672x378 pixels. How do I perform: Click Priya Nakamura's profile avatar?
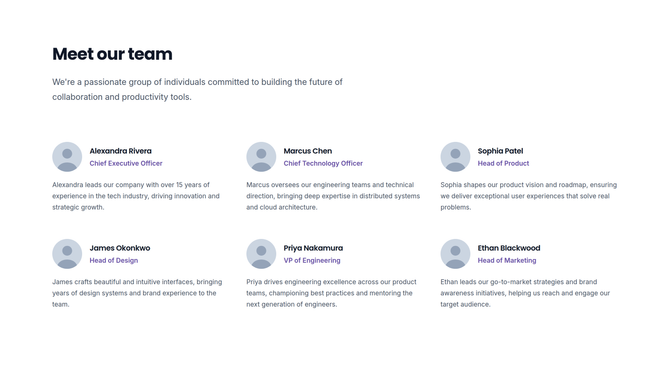click(x=261, y=254)
